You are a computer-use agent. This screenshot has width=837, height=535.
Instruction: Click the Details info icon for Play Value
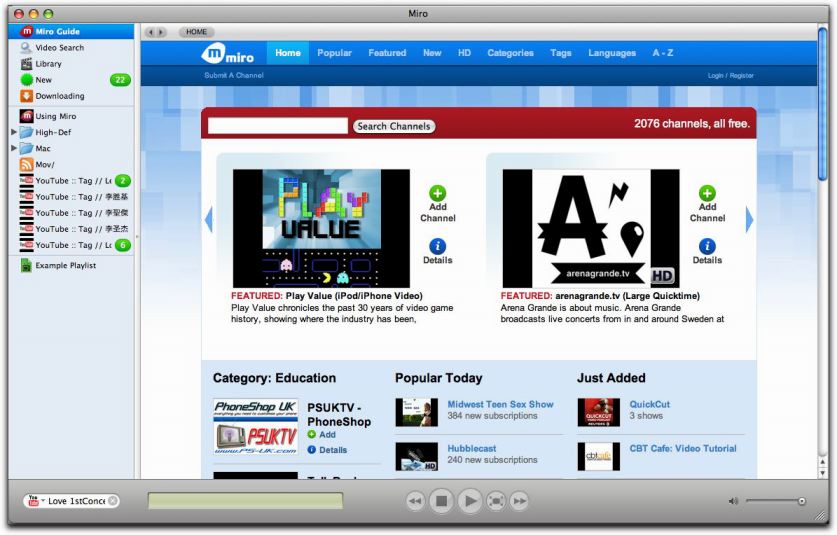click(x=437, y=246)
